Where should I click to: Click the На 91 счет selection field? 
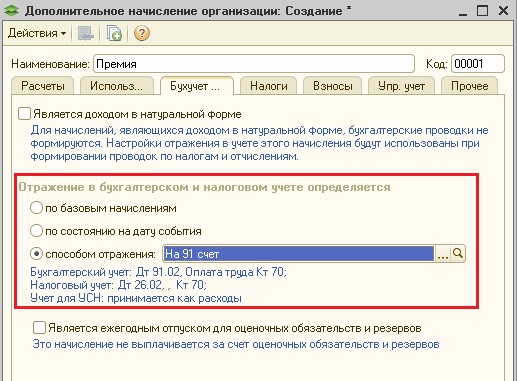pyautogui.click(x=299, y=254)
